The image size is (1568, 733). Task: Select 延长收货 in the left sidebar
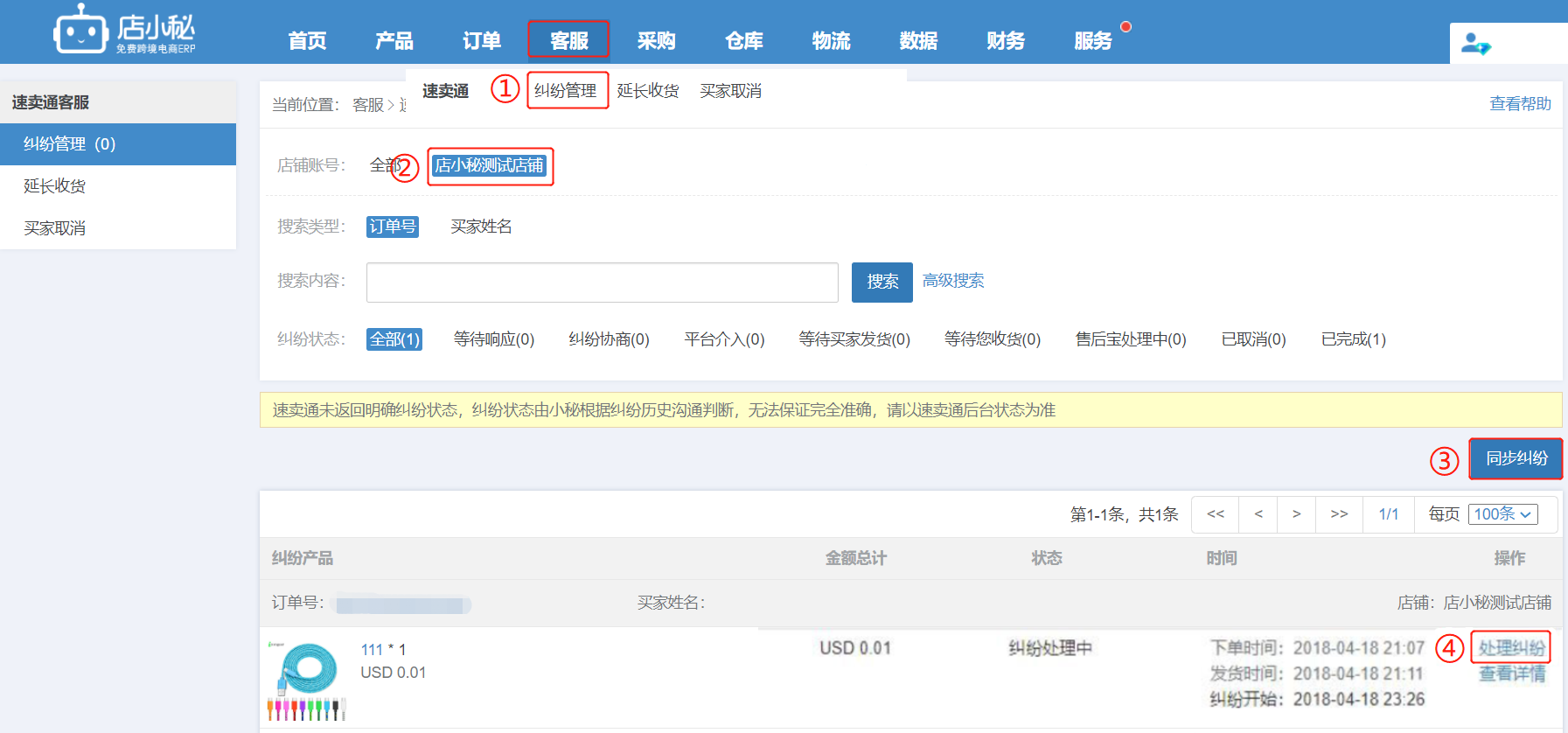[x=55, y=186]
